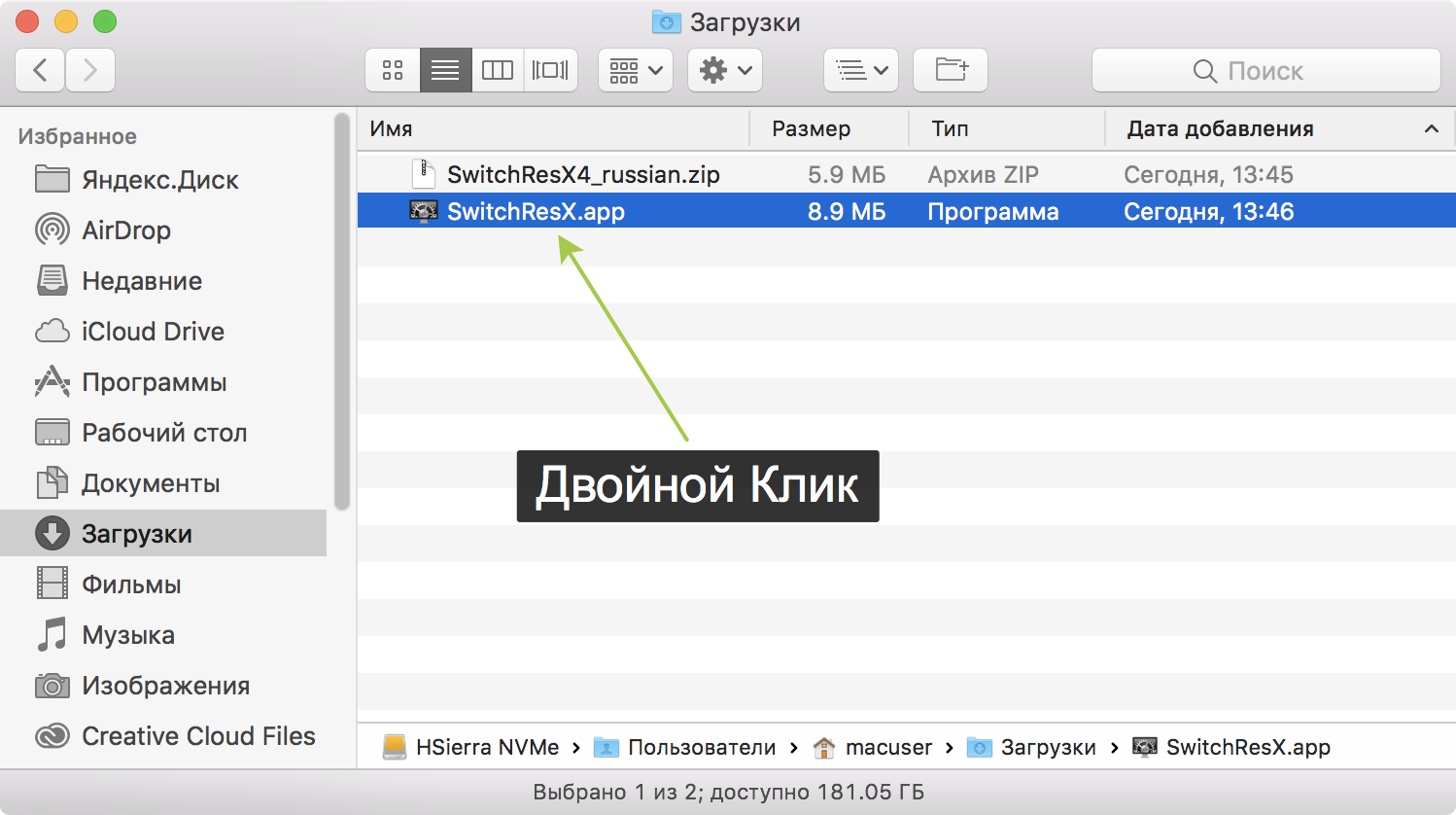Open Изображения in the sidebar
The width and height of the screenshot is (1456, 815).
(163, 686)
